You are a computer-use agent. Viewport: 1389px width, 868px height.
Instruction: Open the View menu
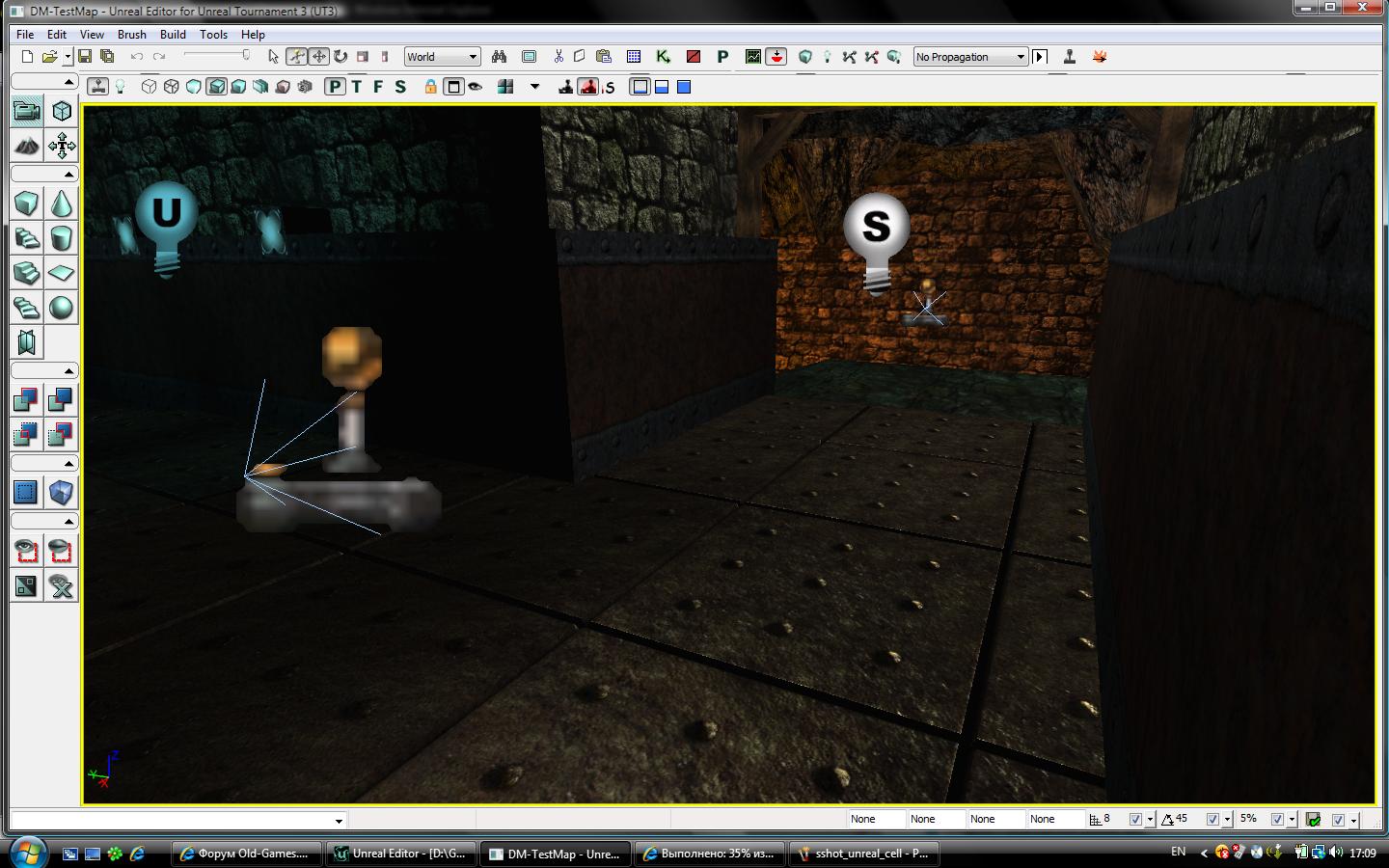(92, 34)
